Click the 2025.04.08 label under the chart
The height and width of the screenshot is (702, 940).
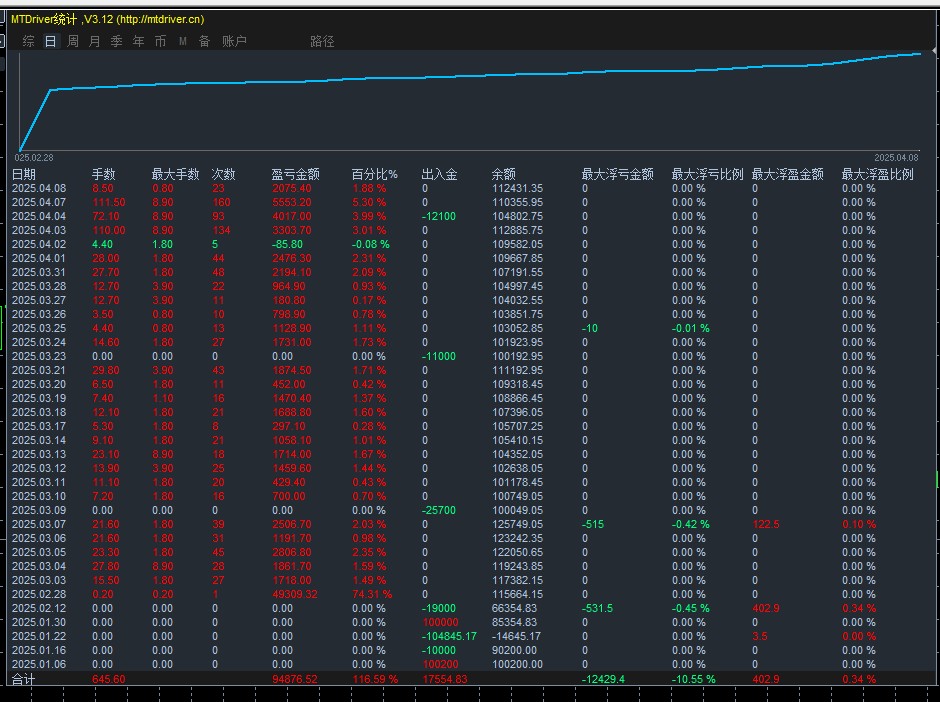(x=896, y=158)
